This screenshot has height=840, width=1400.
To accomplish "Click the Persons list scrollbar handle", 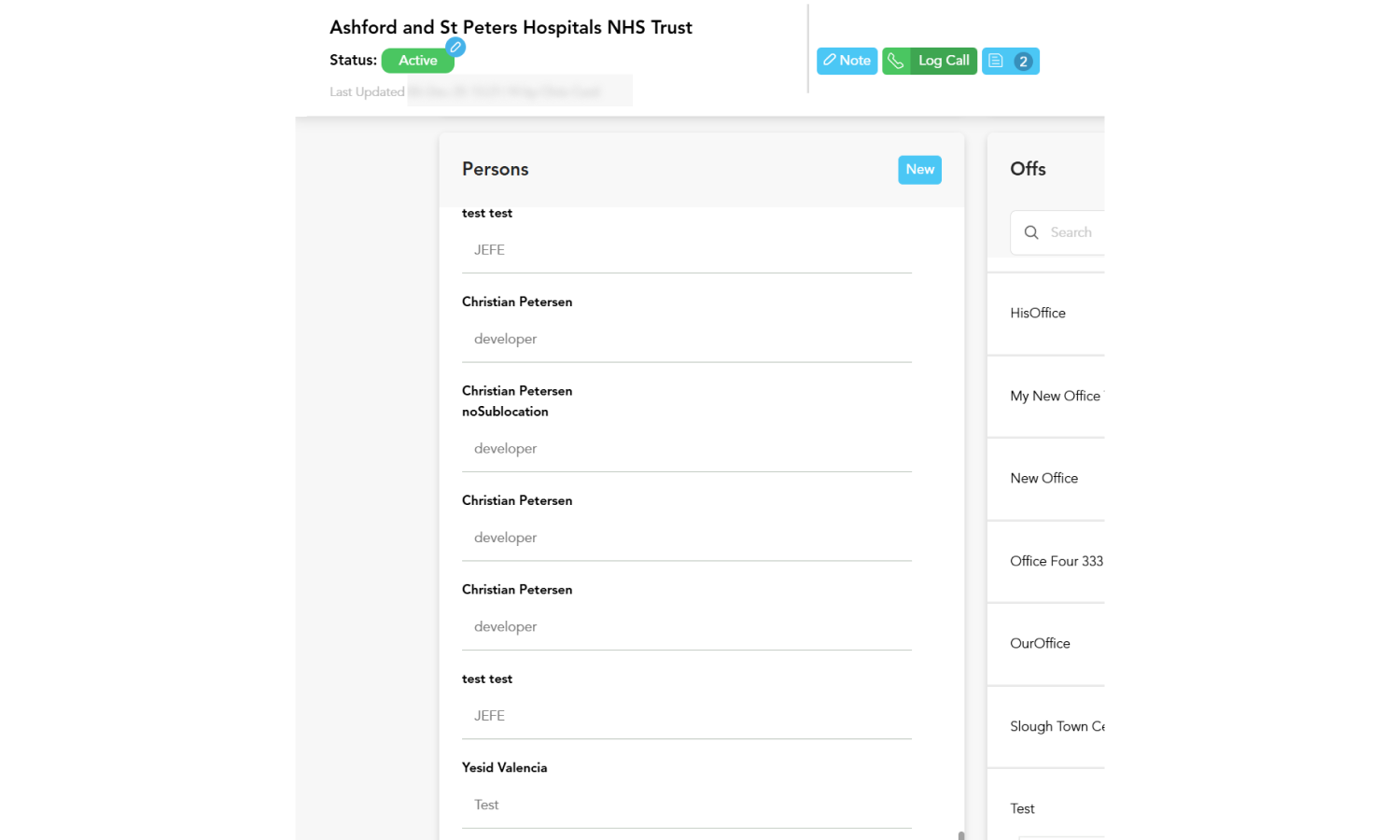I will pos(960,835).
